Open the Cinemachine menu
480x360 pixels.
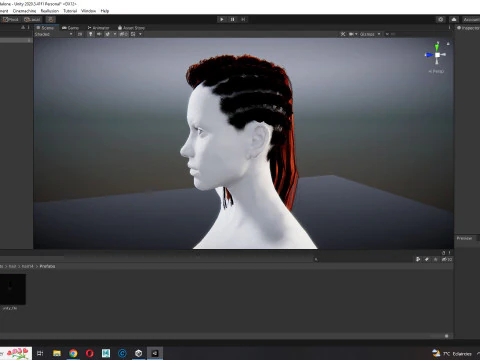[24, 11]
